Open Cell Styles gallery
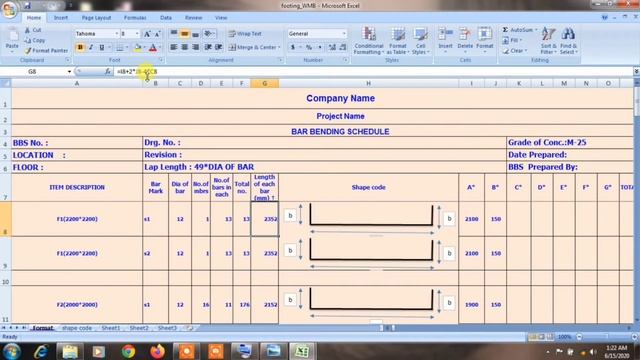640x360 pixels. point(420,40)
